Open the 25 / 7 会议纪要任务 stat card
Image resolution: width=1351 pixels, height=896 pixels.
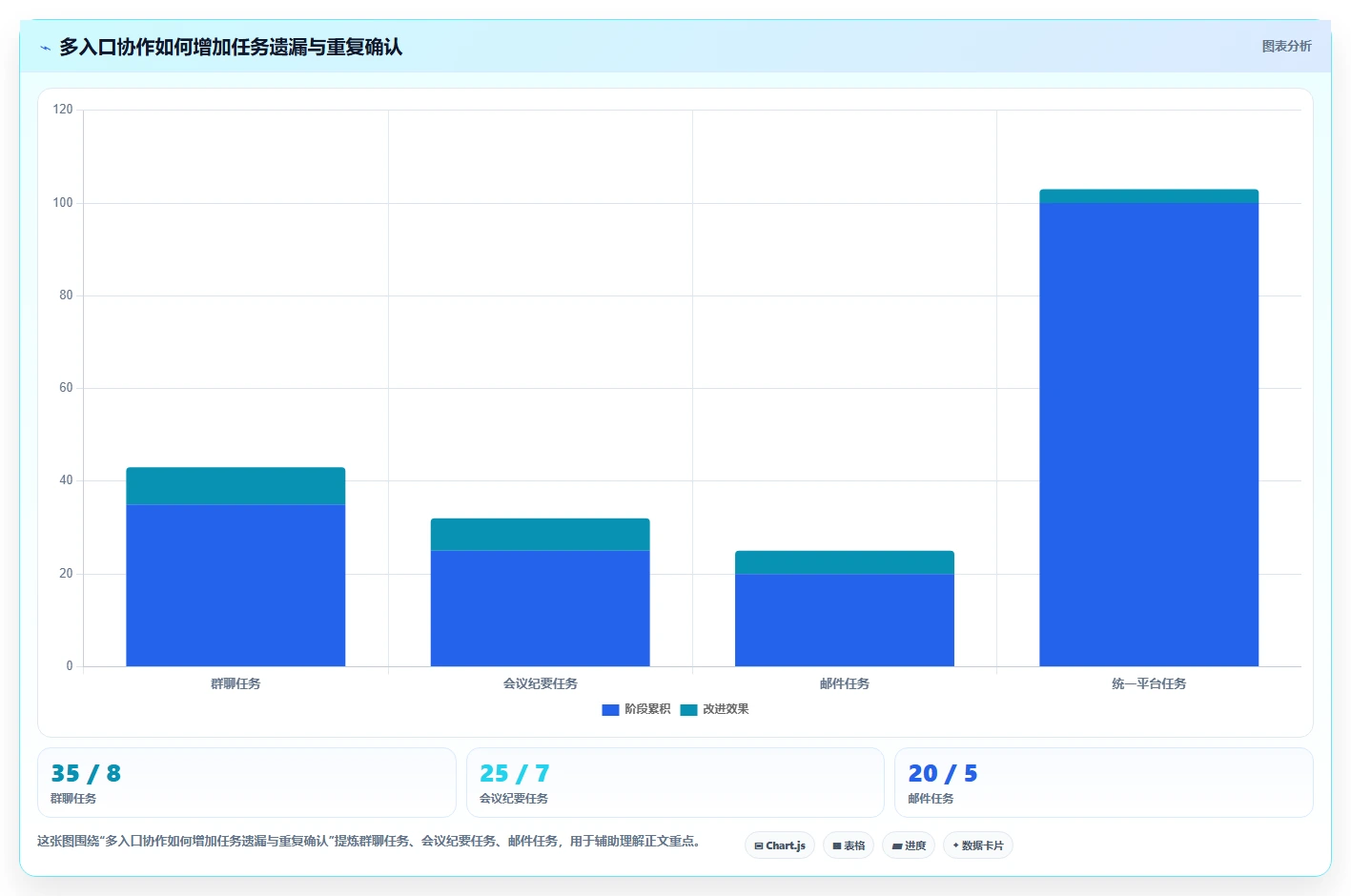(675, 783)
